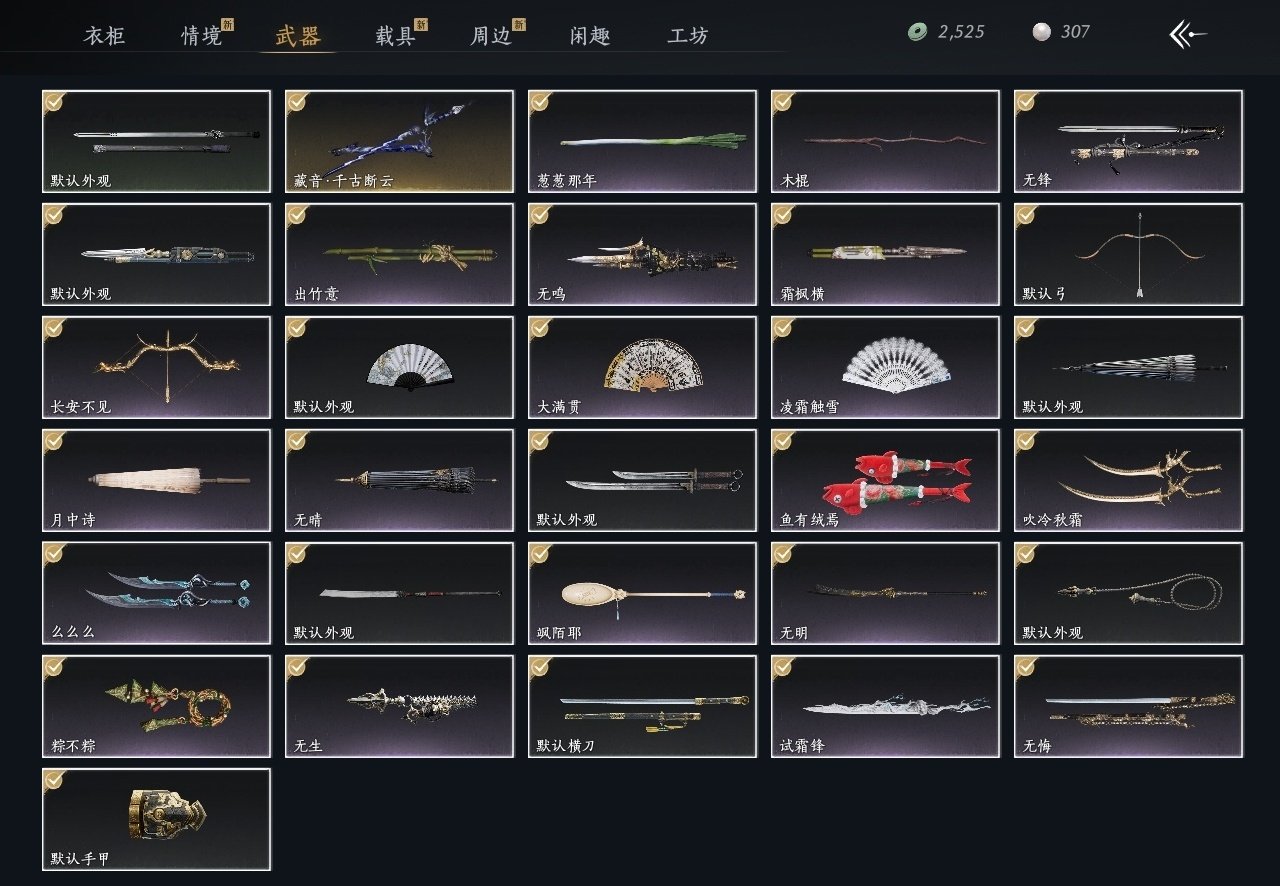This screenshot has width=1280, height=886.
Task: Select the 鱼有绒焉 red fish weapon
Action: (x=885, y=480)
